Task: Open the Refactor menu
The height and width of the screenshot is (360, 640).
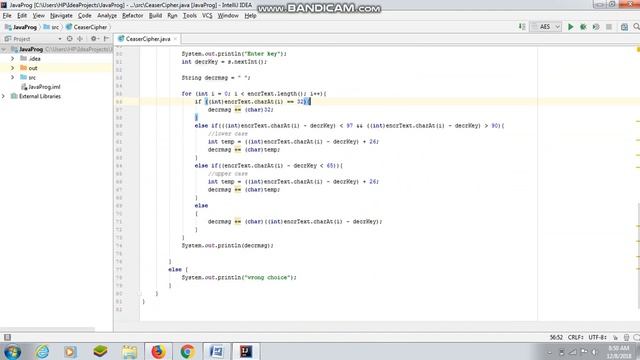Action: coord(133,16)
